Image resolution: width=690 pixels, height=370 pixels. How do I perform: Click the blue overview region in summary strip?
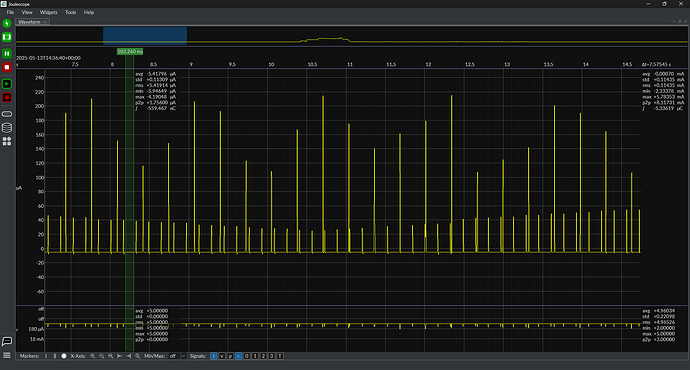(x=145, y=36)
